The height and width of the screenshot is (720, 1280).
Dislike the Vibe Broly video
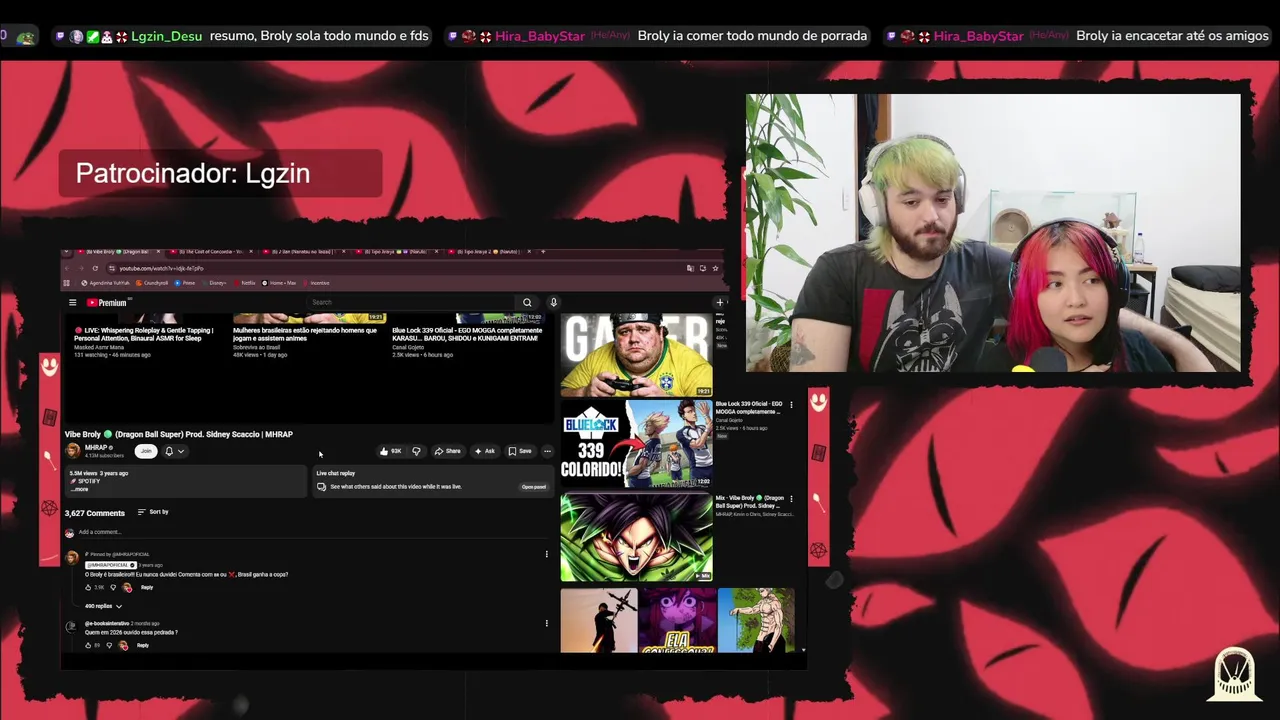(416, 451)
